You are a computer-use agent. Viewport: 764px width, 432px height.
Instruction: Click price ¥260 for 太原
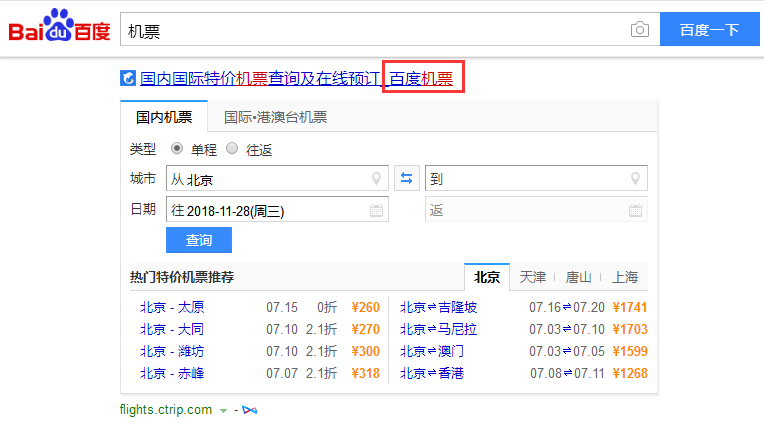point(365,307)
